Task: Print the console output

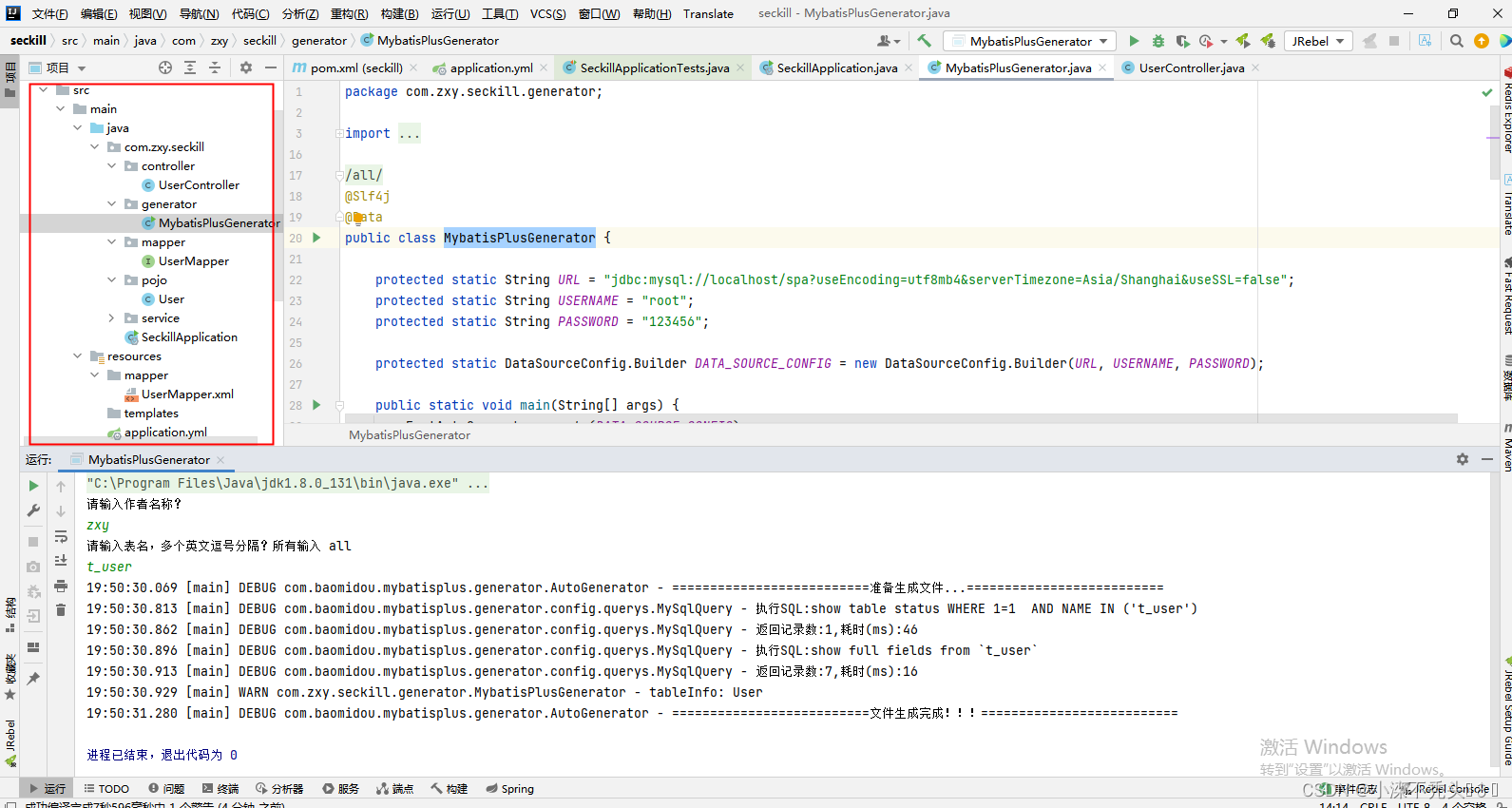Action: [x=61, y=586]
